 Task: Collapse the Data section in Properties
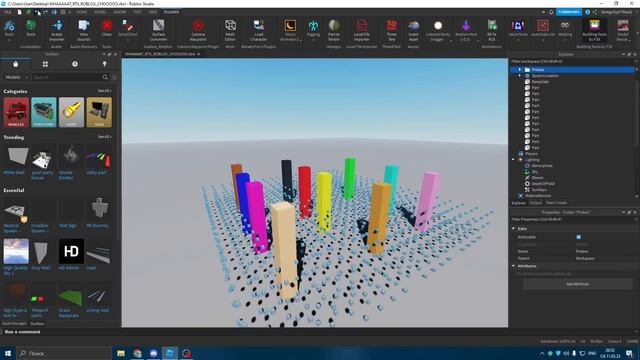[514, 229]
